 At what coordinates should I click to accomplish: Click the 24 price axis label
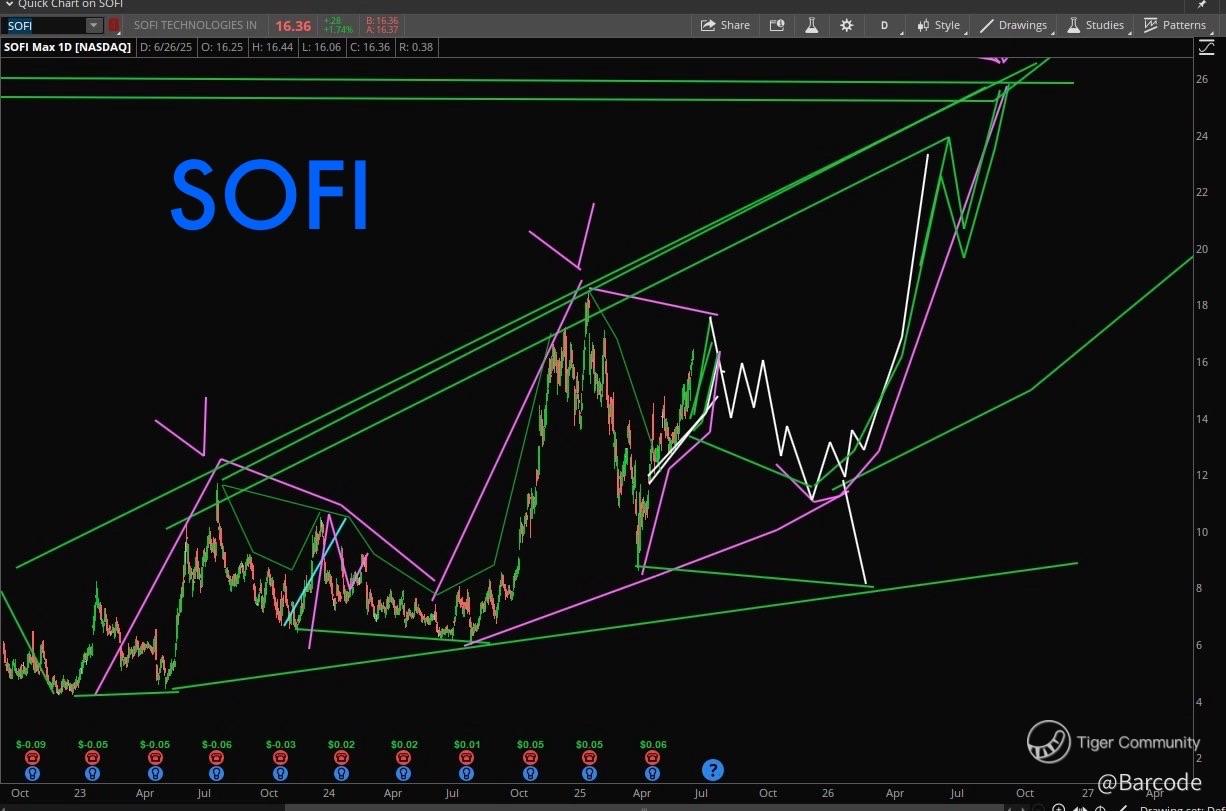click(x=1204, y=136)
